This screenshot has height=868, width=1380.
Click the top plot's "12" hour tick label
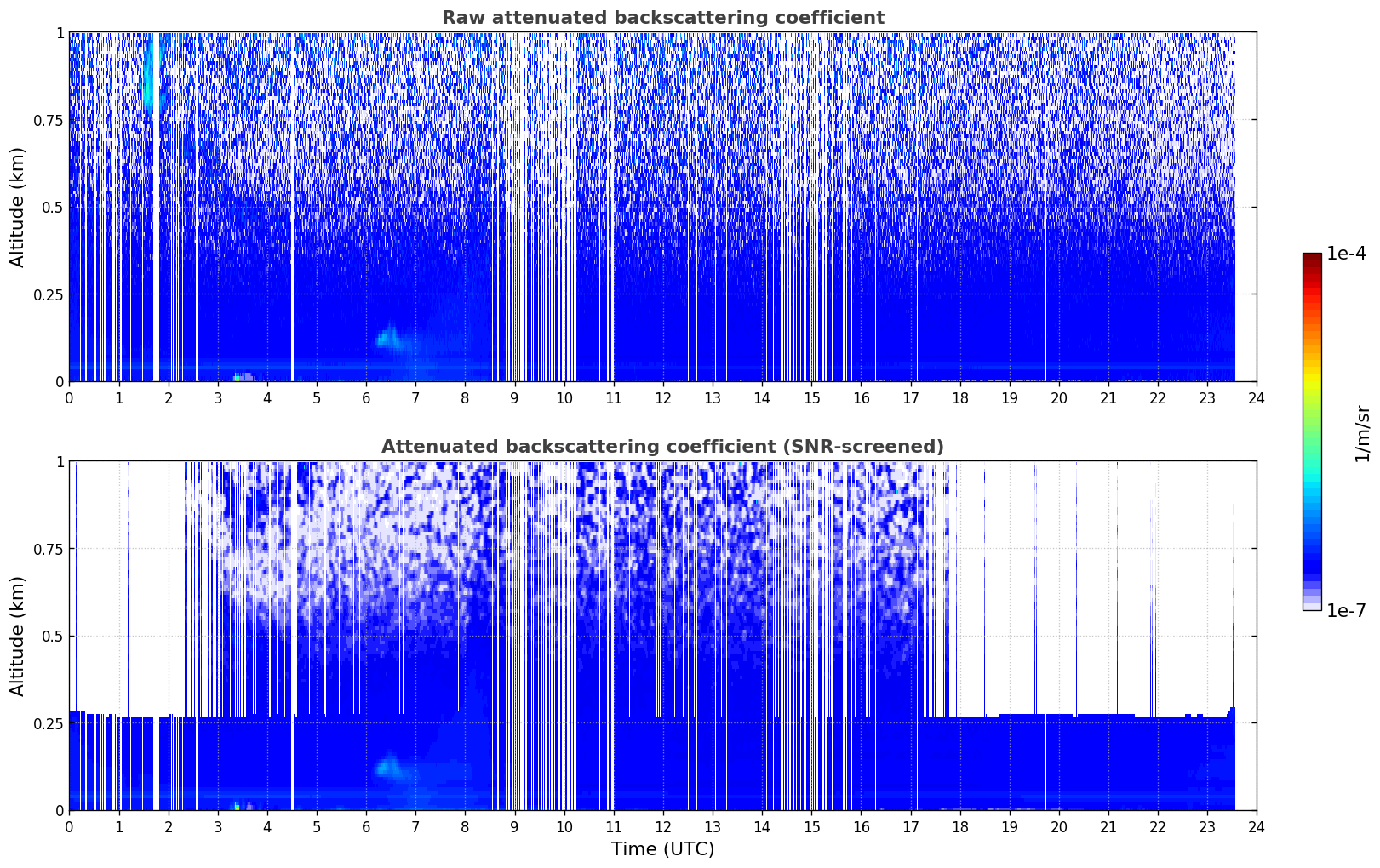663,397
